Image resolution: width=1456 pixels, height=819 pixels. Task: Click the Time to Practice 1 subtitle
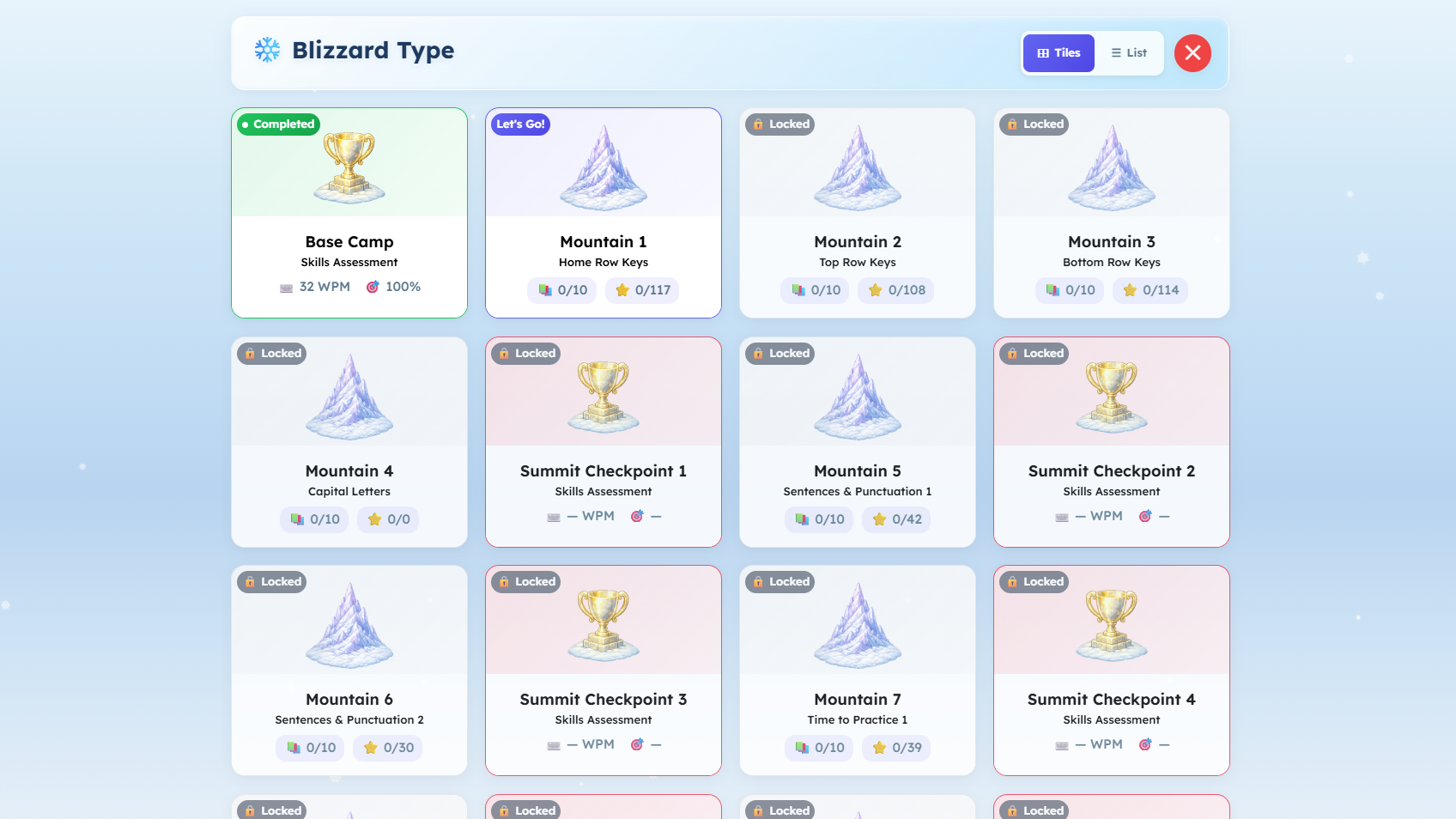click(x=858, y=720)
